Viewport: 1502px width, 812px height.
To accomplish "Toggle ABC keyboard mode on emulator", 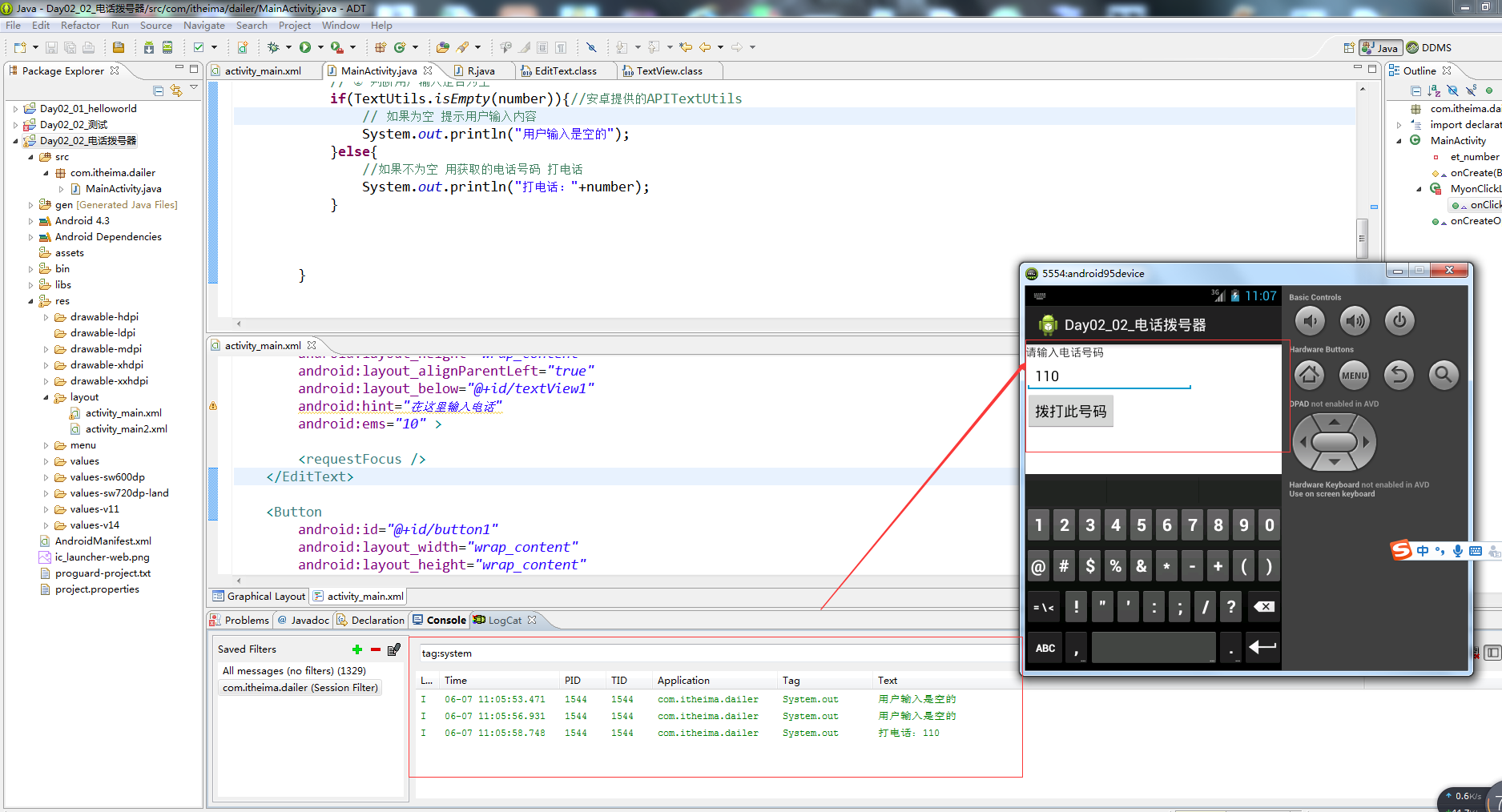I will point(1045,648).
